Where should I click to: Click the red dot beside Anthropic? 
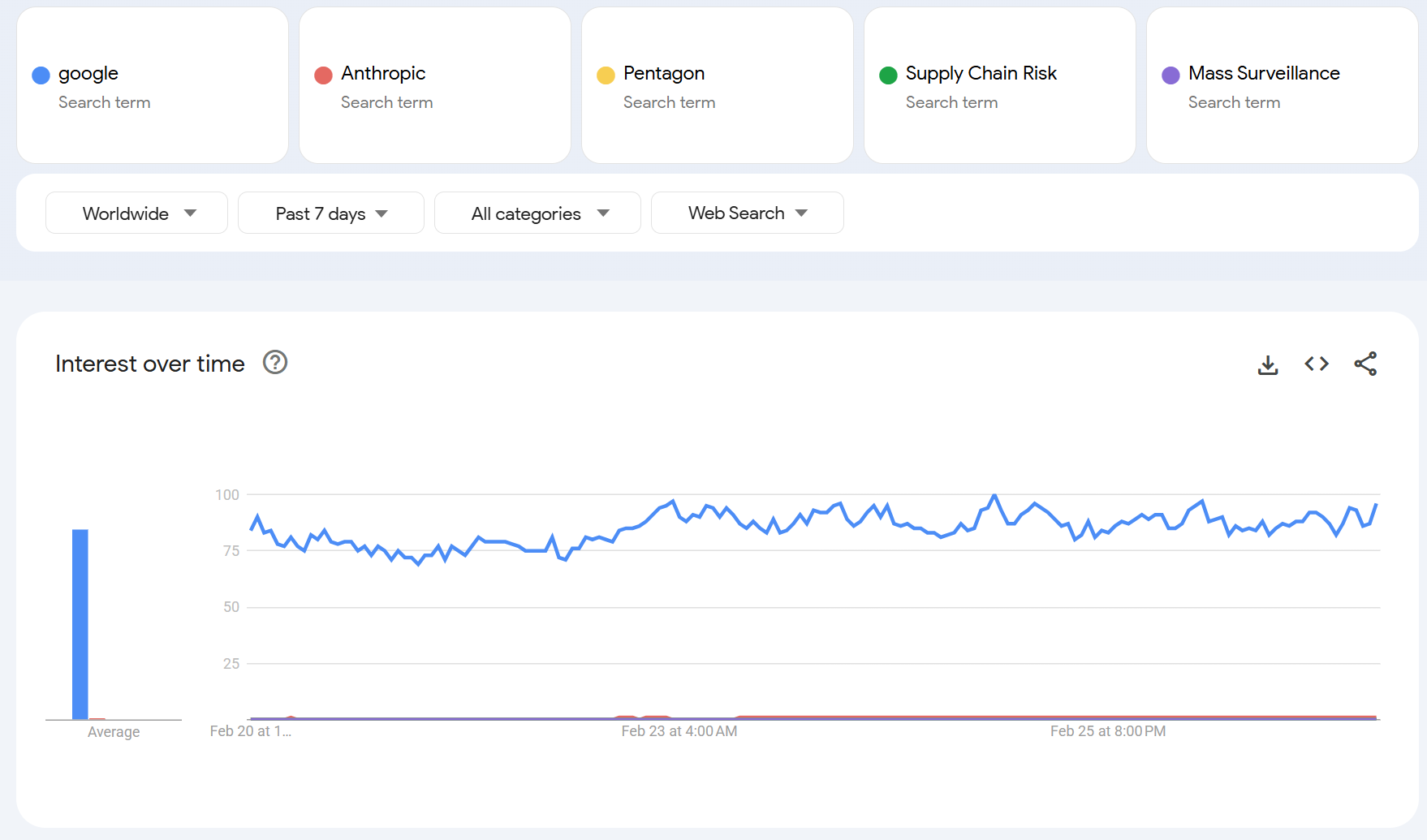pyautogui.click(x=323, y=75)
